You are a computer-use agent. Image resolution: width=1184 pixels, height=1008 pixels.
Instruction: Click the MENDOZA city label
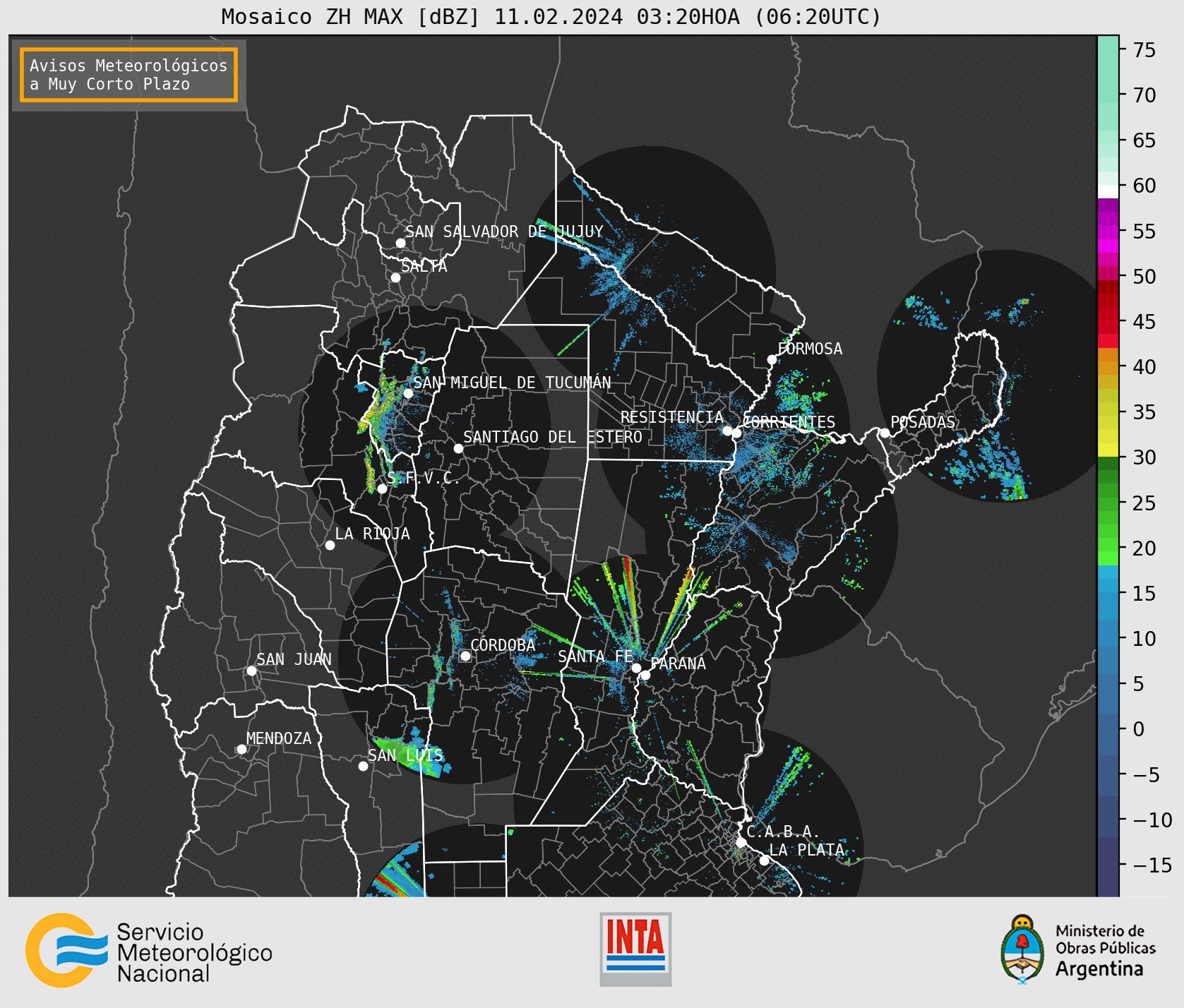(279, 738)
